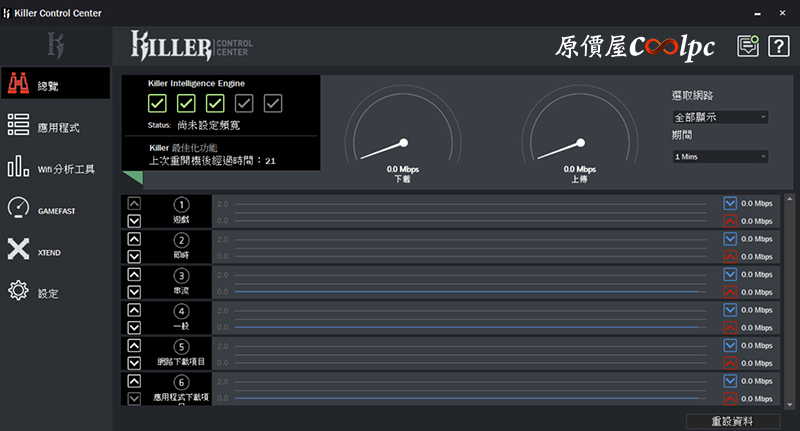This screenshot has height=431, width=800.
Task: Click the XTEND X icon
Action: click(x=18, y=249)
